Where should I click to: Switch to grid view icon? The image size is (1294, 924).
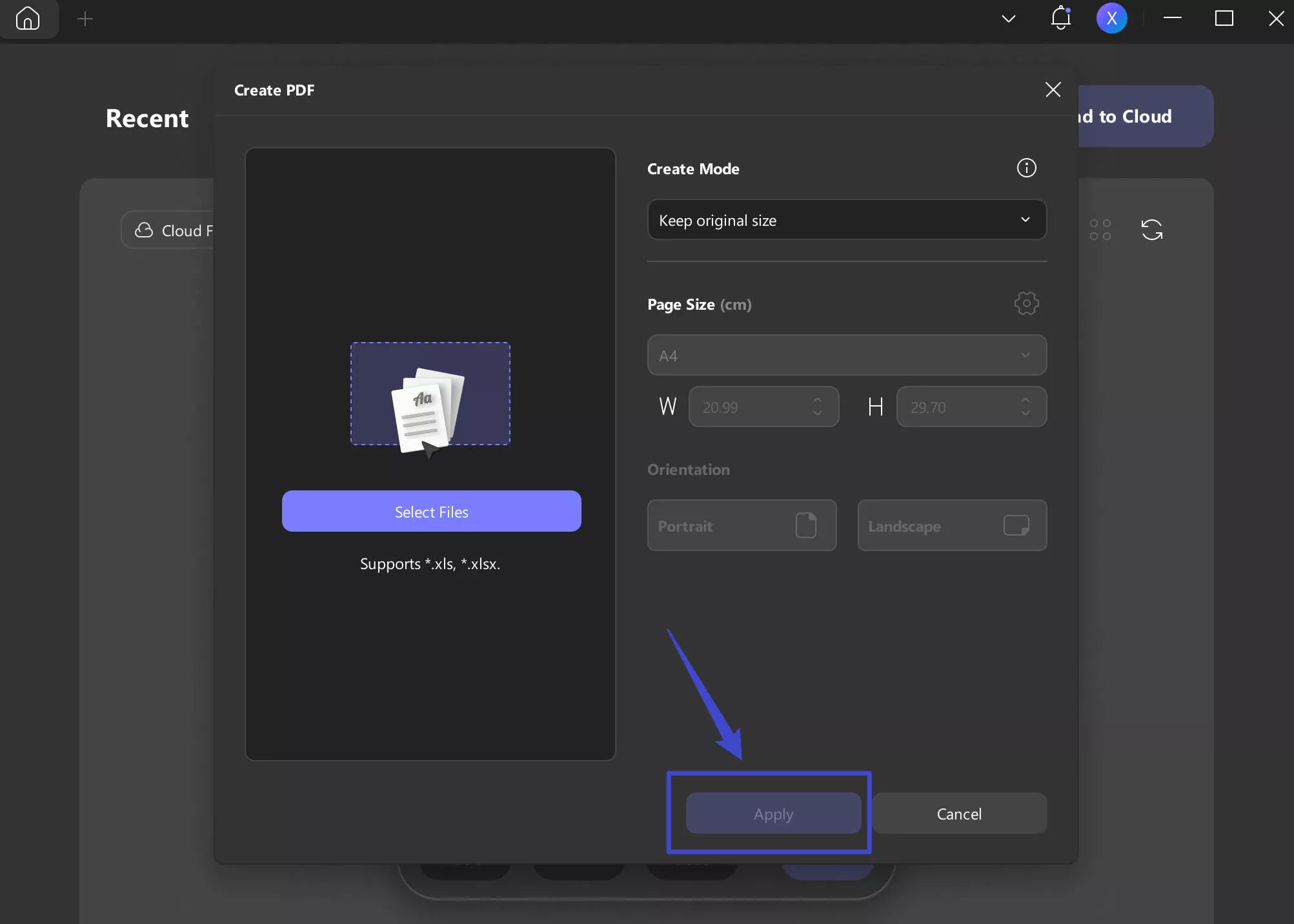pyautogui.click(x=1100, y=230)
